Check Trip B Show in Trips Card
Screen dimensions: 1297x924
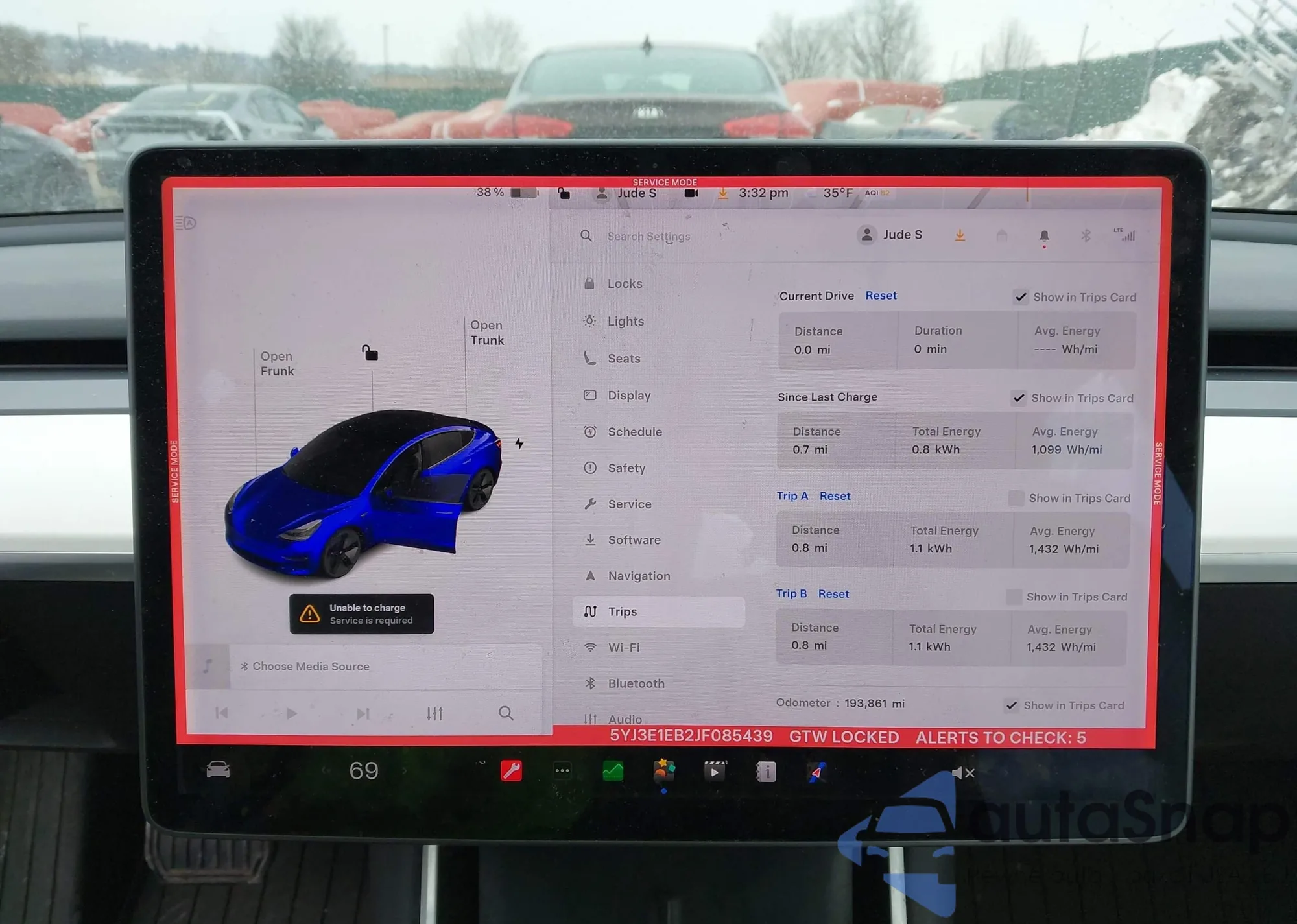(x=1014, y=597)
